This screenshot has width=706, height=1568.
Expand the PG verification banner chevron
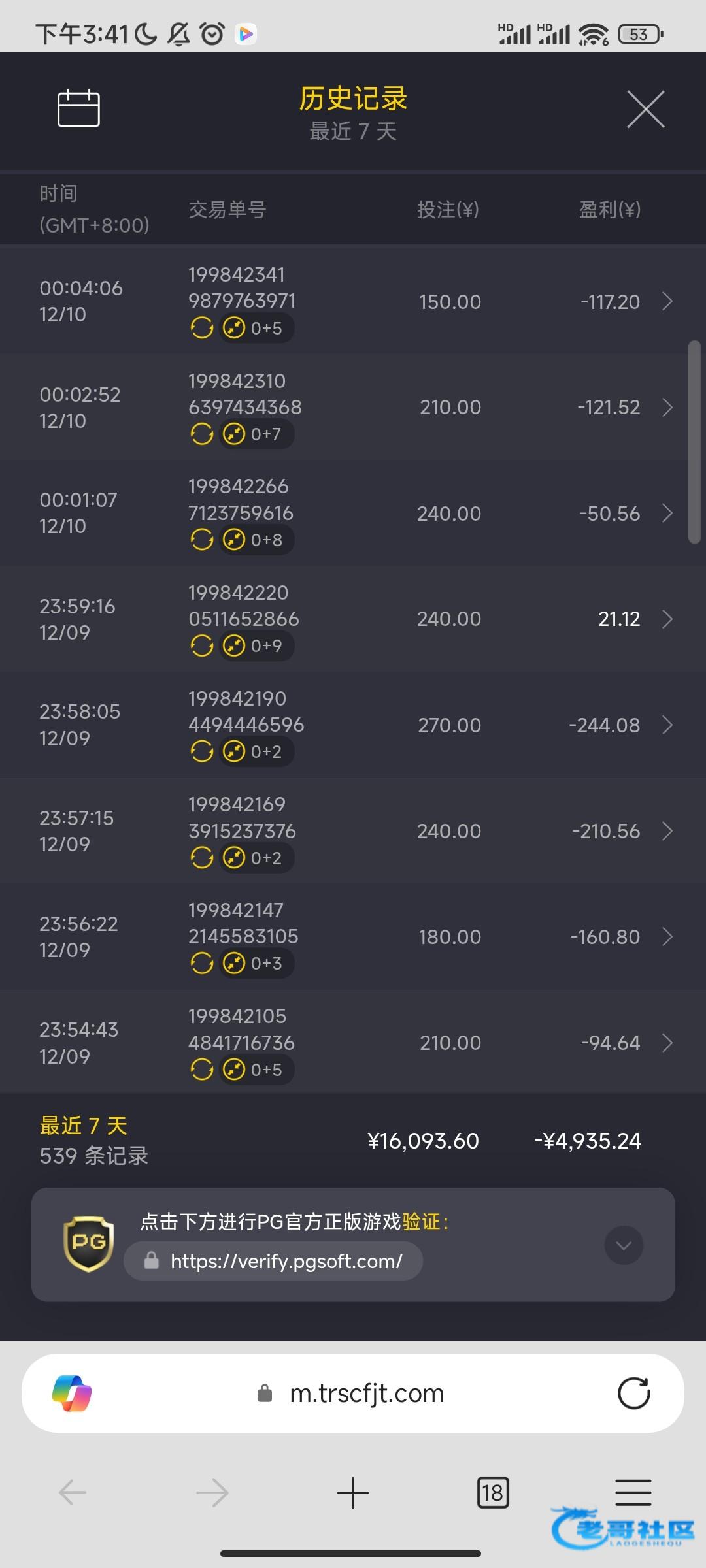tap(624, 1246)
